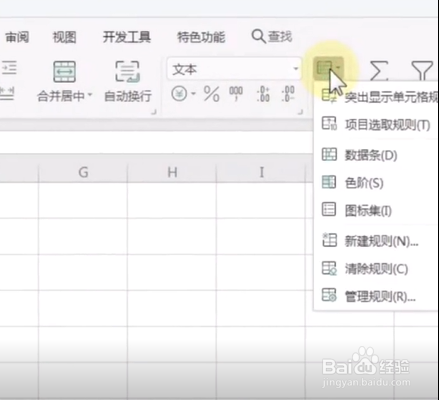Select 新建规则(N)... menu entry
The height and width of the screenshot is (400, 439).
376,241
